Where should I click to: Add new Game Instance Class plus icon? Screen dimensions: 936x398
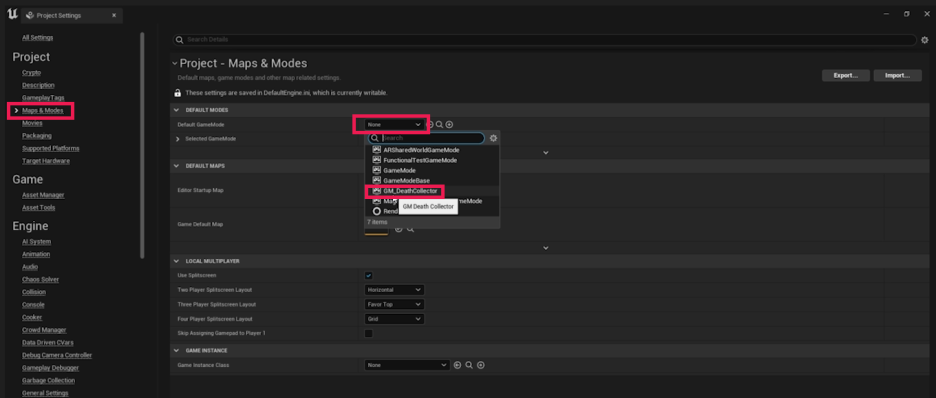tap(481, 365)
